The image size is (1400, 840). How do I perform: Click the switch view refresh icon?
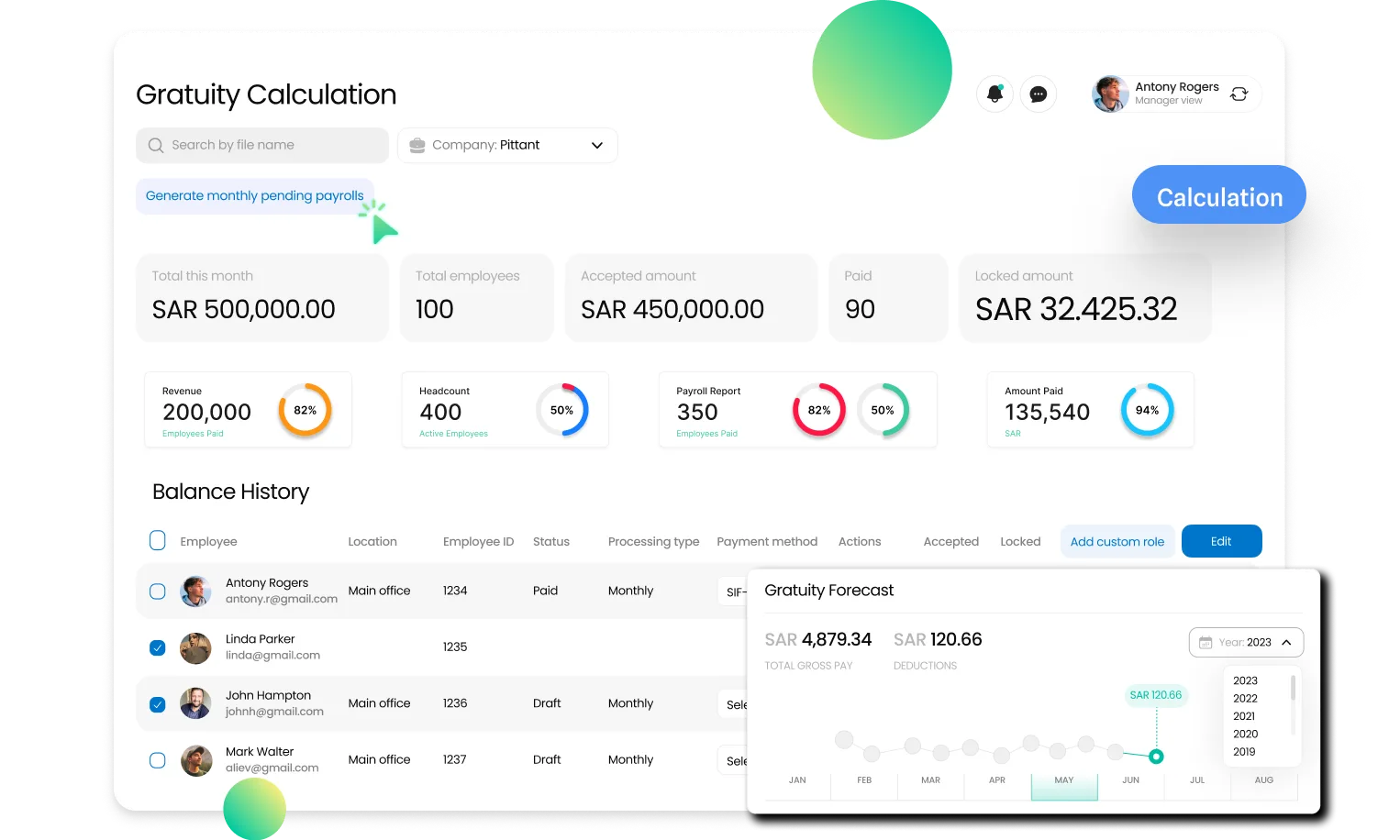coord(1239,94)
